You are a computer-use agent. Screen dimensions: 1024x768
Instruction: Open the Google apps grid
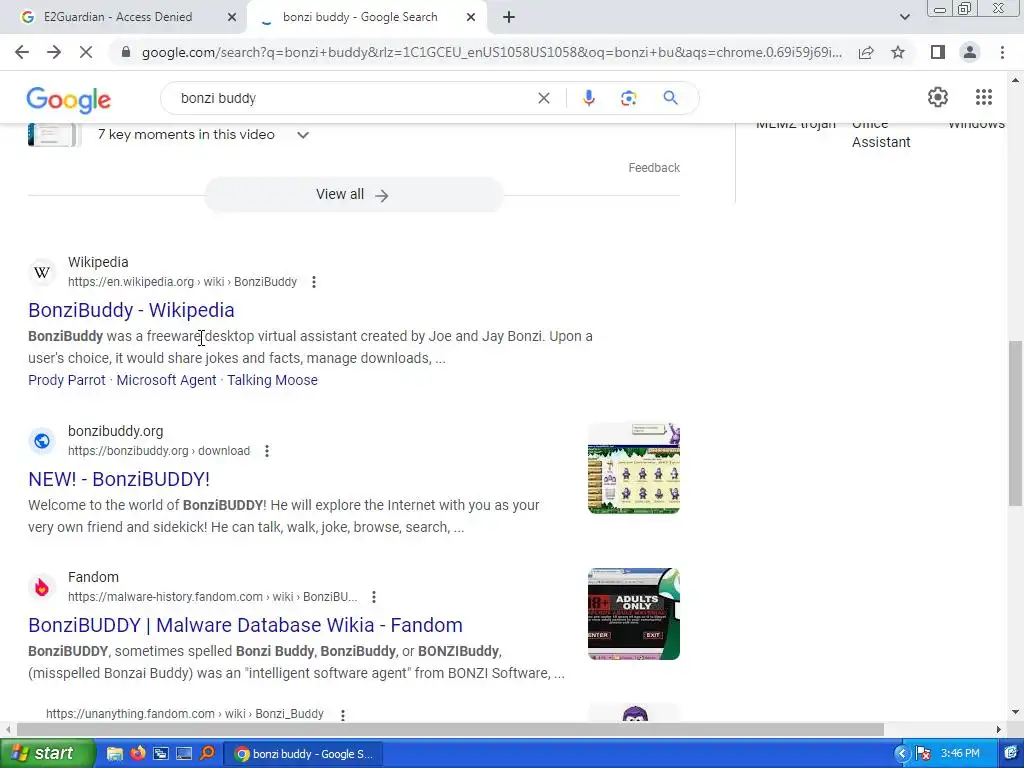984,97
